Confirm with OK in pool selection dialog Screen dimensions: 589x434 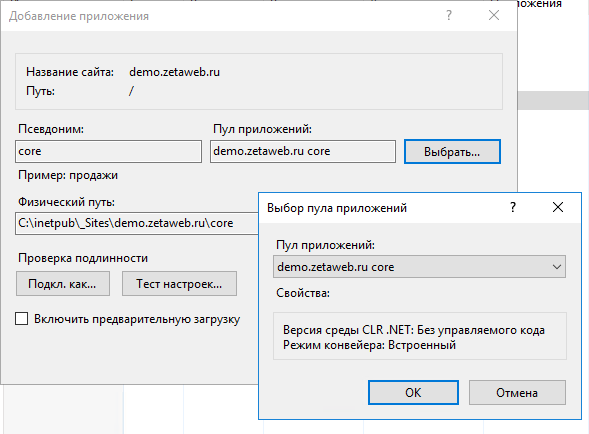click(413, 392)
